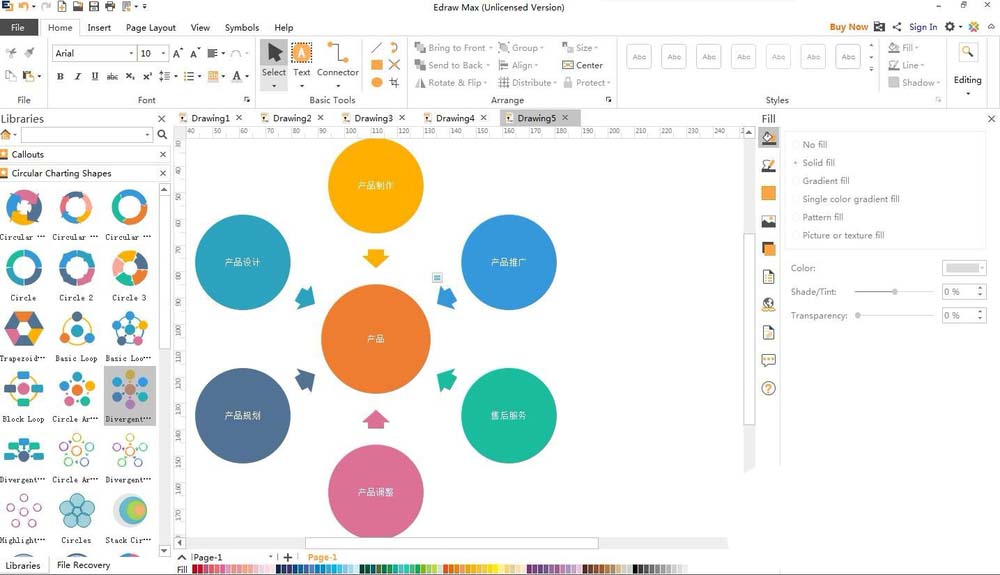The image size is (1000, 575).
Task: Select the Text tool
Action: (x=301, y=60)
